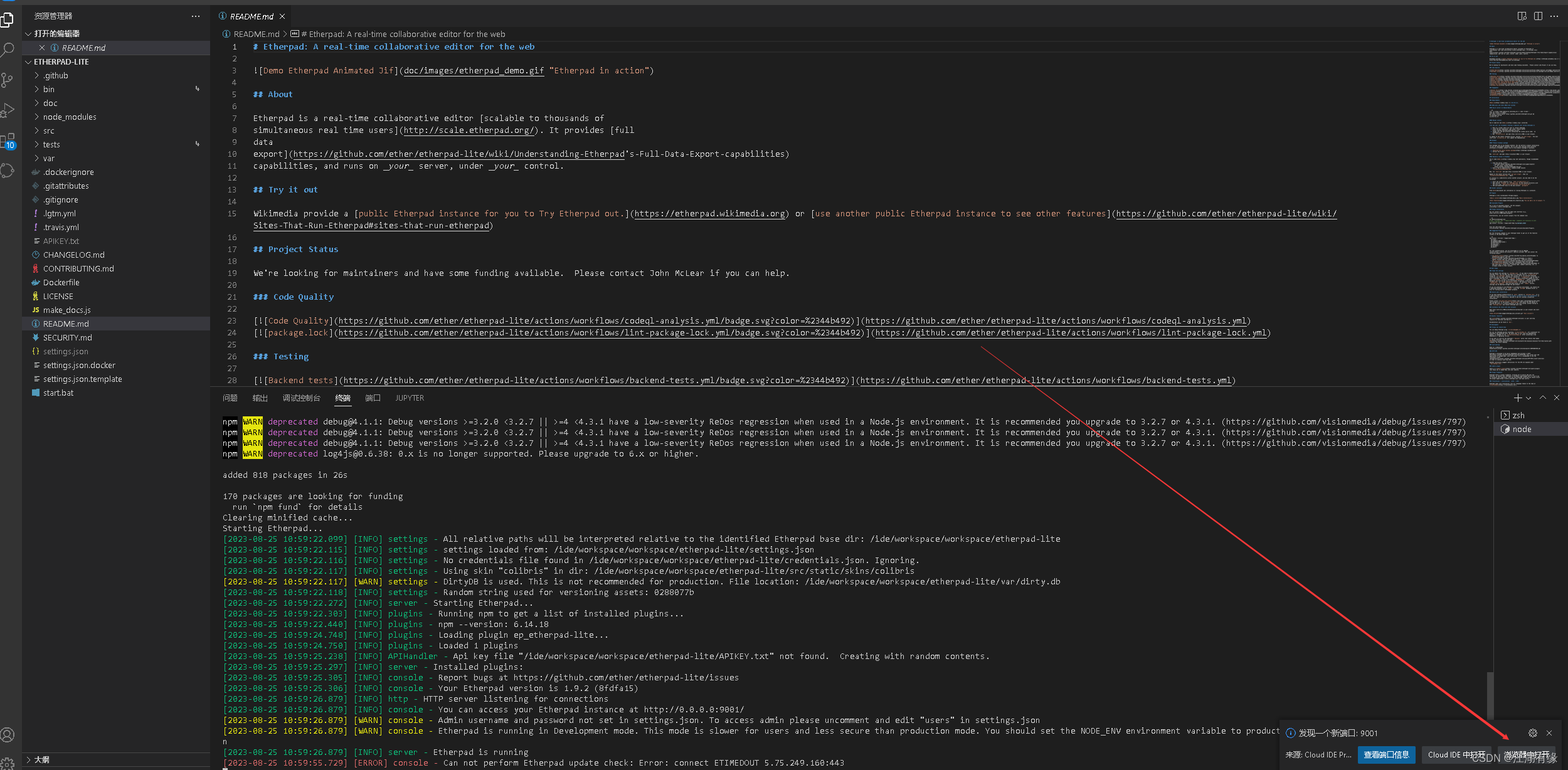Open editor more actions ellipsis
The height and width of the screenshot is (770, 1568).
[x=1554, y=16]
